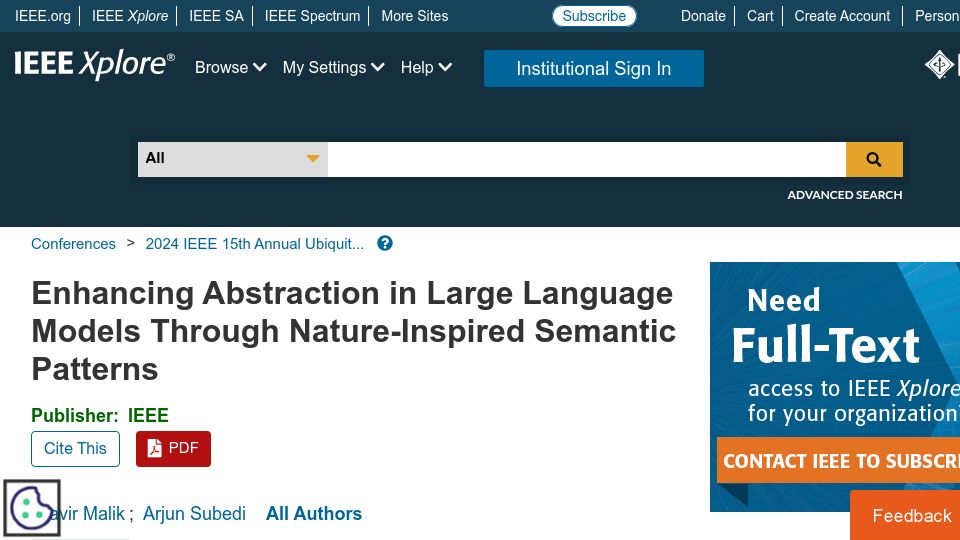Click the Publisher: IEEE label
960x540 pixels.
[100, 415]
